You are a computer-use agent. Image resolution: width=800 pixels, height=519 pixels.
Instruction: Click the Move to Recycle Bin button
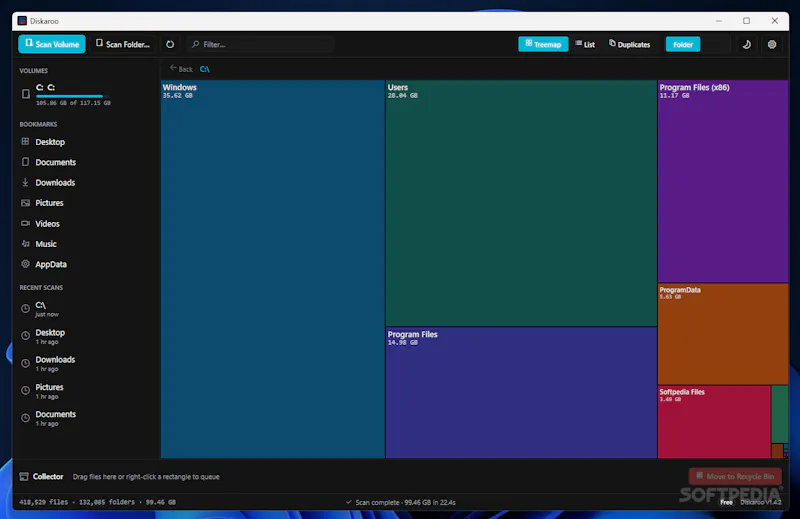click(x=735, y=476)
